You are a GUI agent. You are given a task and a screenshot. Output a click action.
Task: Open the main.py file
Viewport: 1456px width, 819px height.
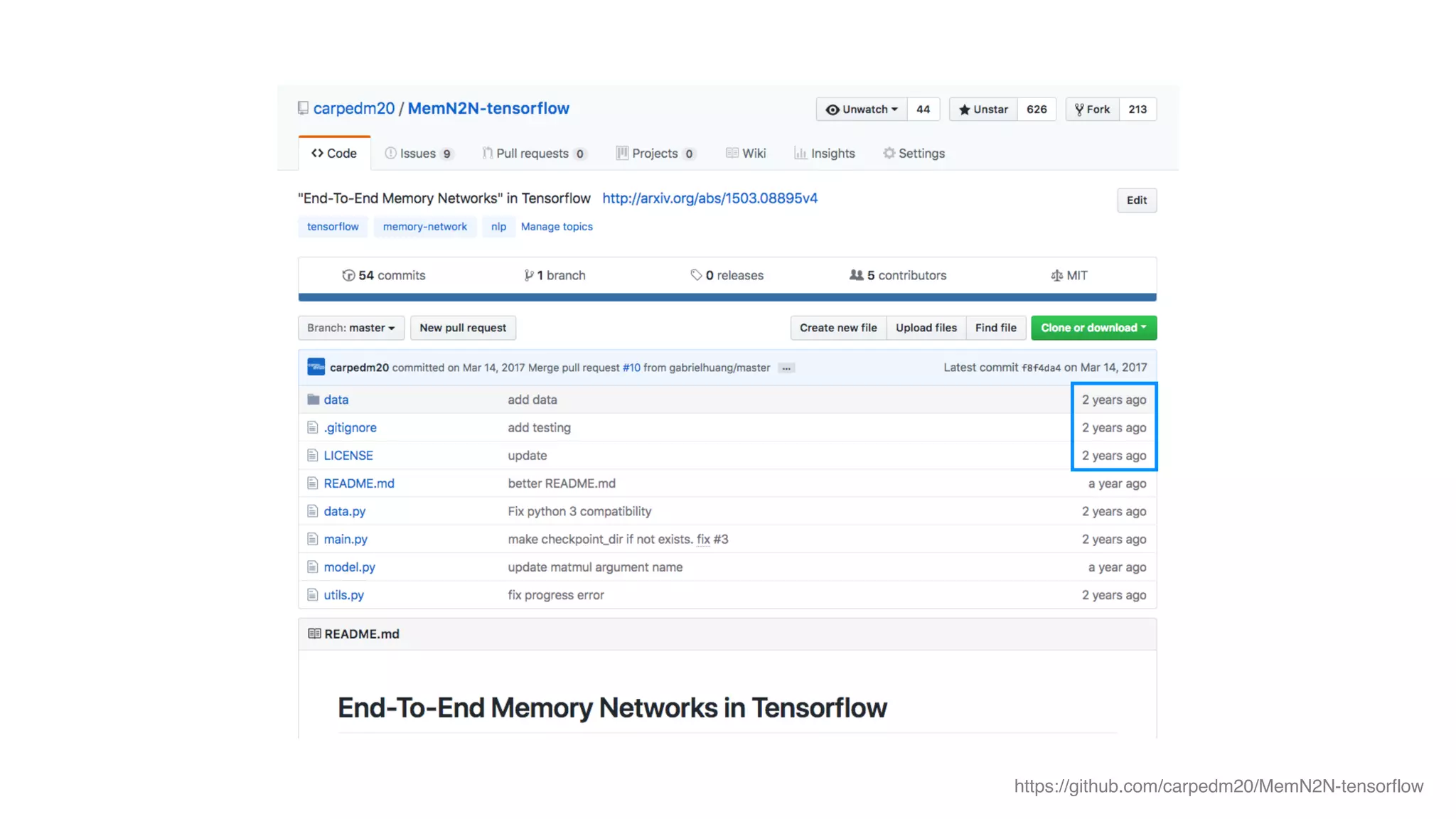click(346, 539)
